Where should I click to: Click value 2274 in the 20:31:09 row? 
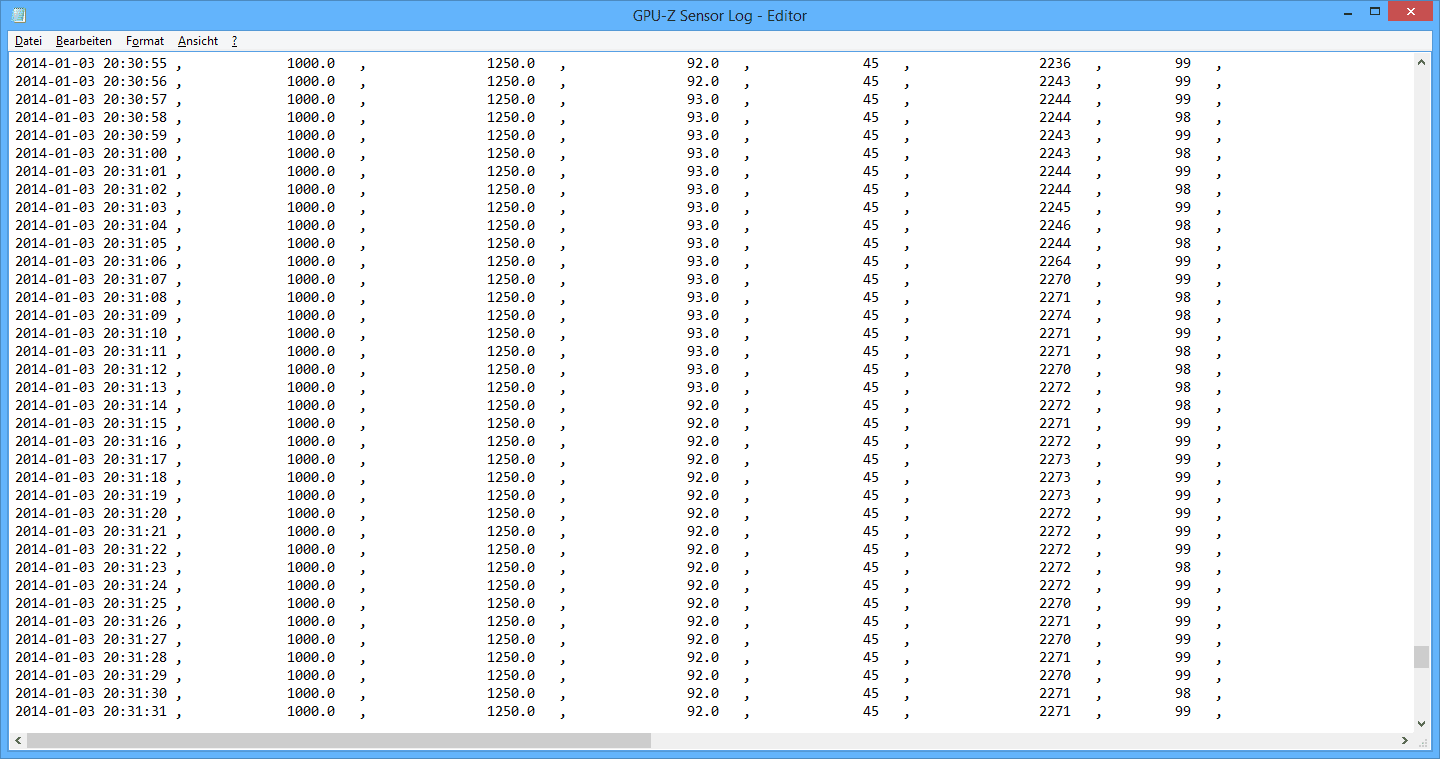(1055, 315)
